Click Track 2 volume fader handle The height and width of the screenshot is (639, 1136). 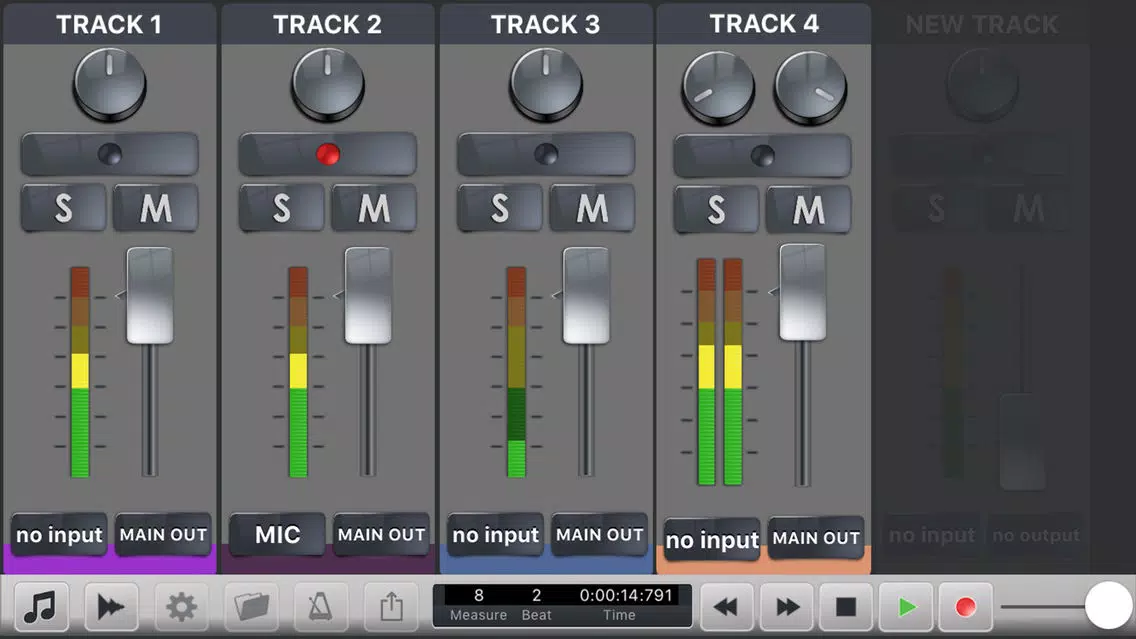point(368,296)
